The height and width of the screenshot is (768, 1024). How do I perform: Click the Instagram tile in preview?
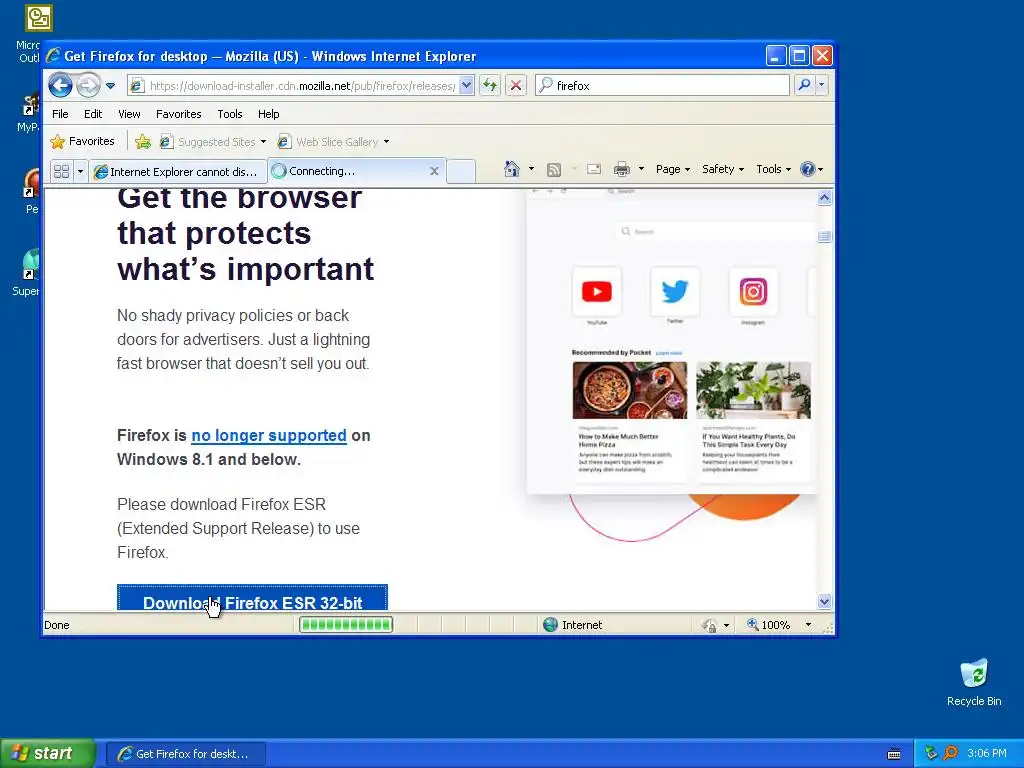(x=753, y=292)
